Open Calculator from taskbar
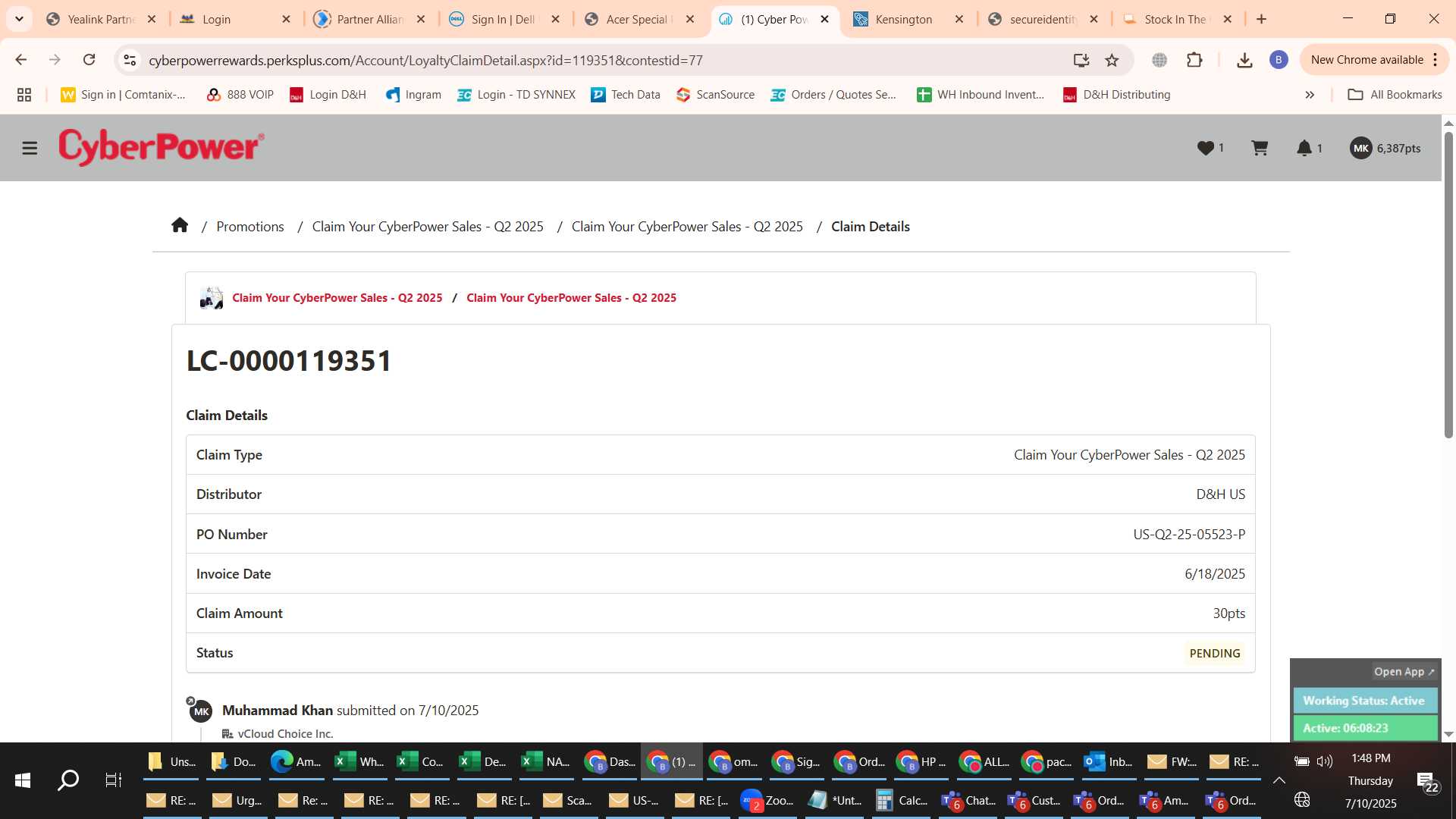 (902, 800)
